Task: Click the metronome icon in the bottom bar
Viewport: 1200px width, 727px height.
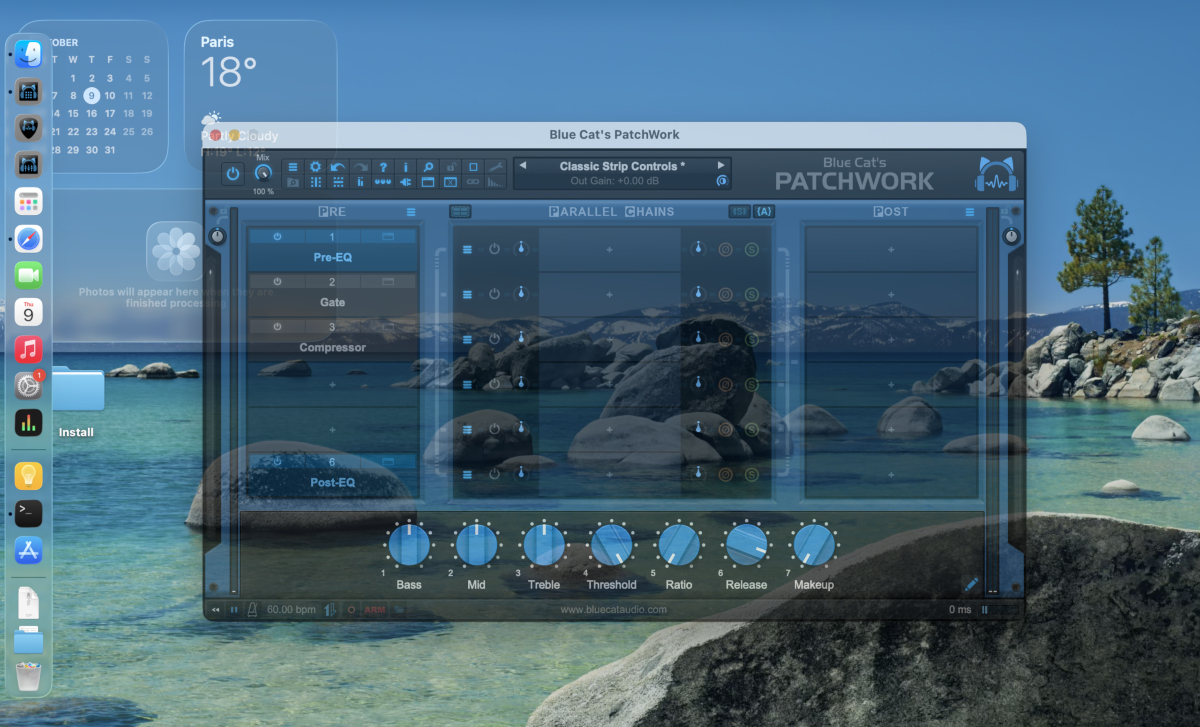Action: pos(252,609)
